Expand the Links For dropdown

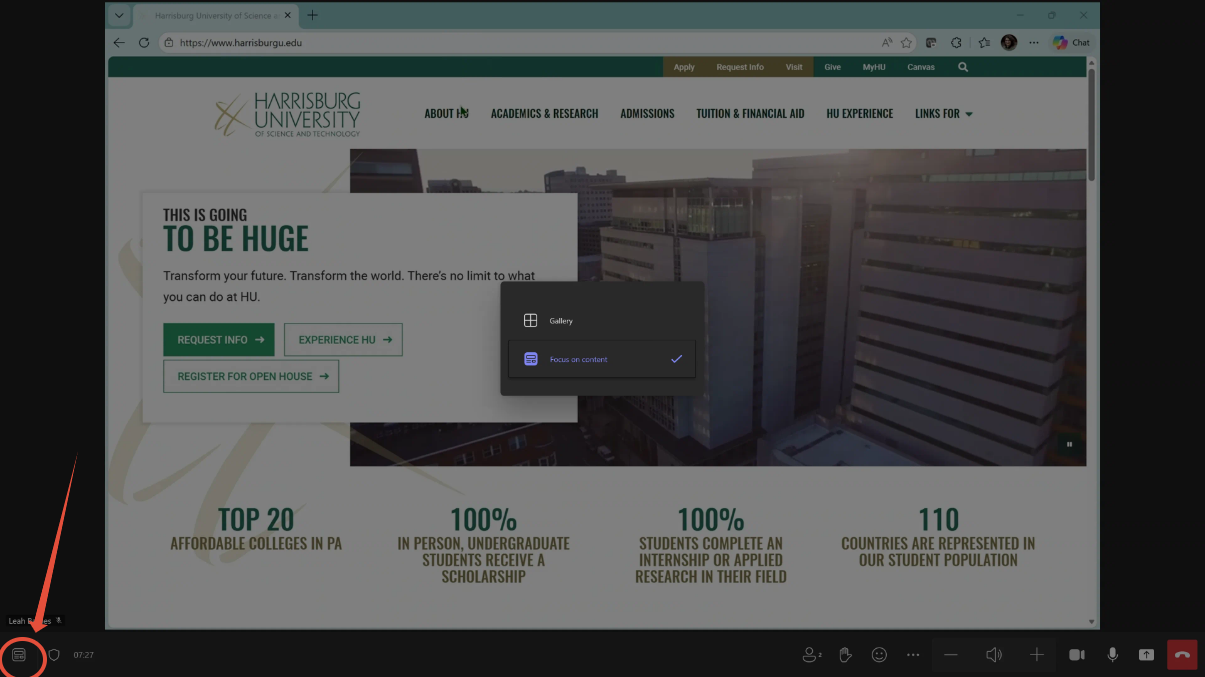(944, 114)
